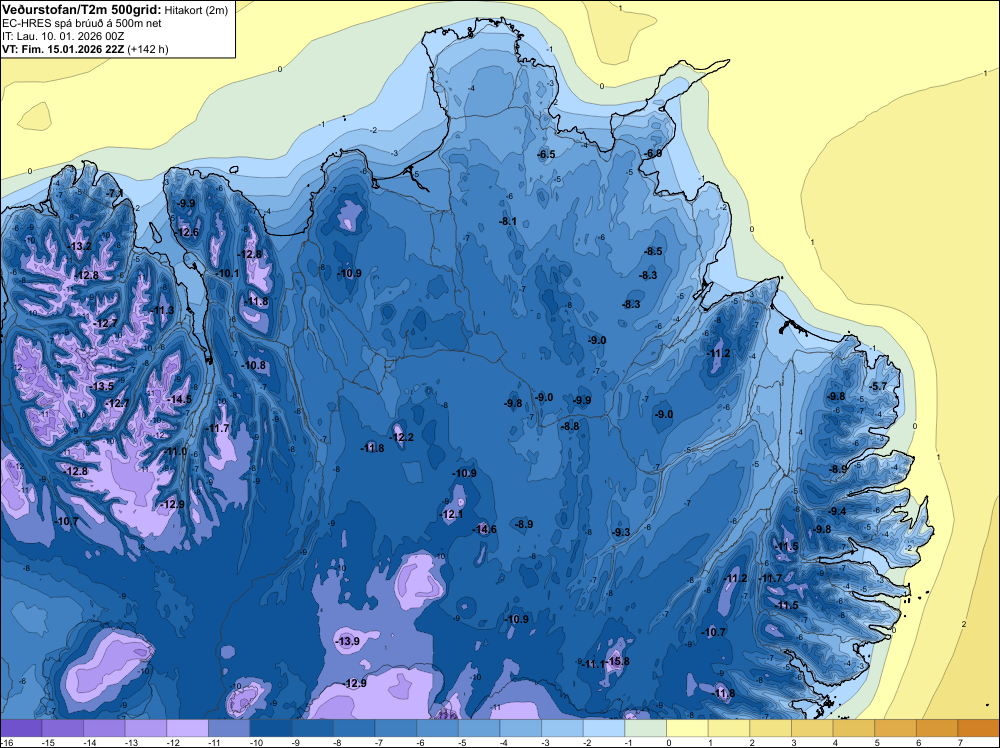Click the legend tick label 0
Viewport: 1000px width, 748px height.
(x=669, y=742)
